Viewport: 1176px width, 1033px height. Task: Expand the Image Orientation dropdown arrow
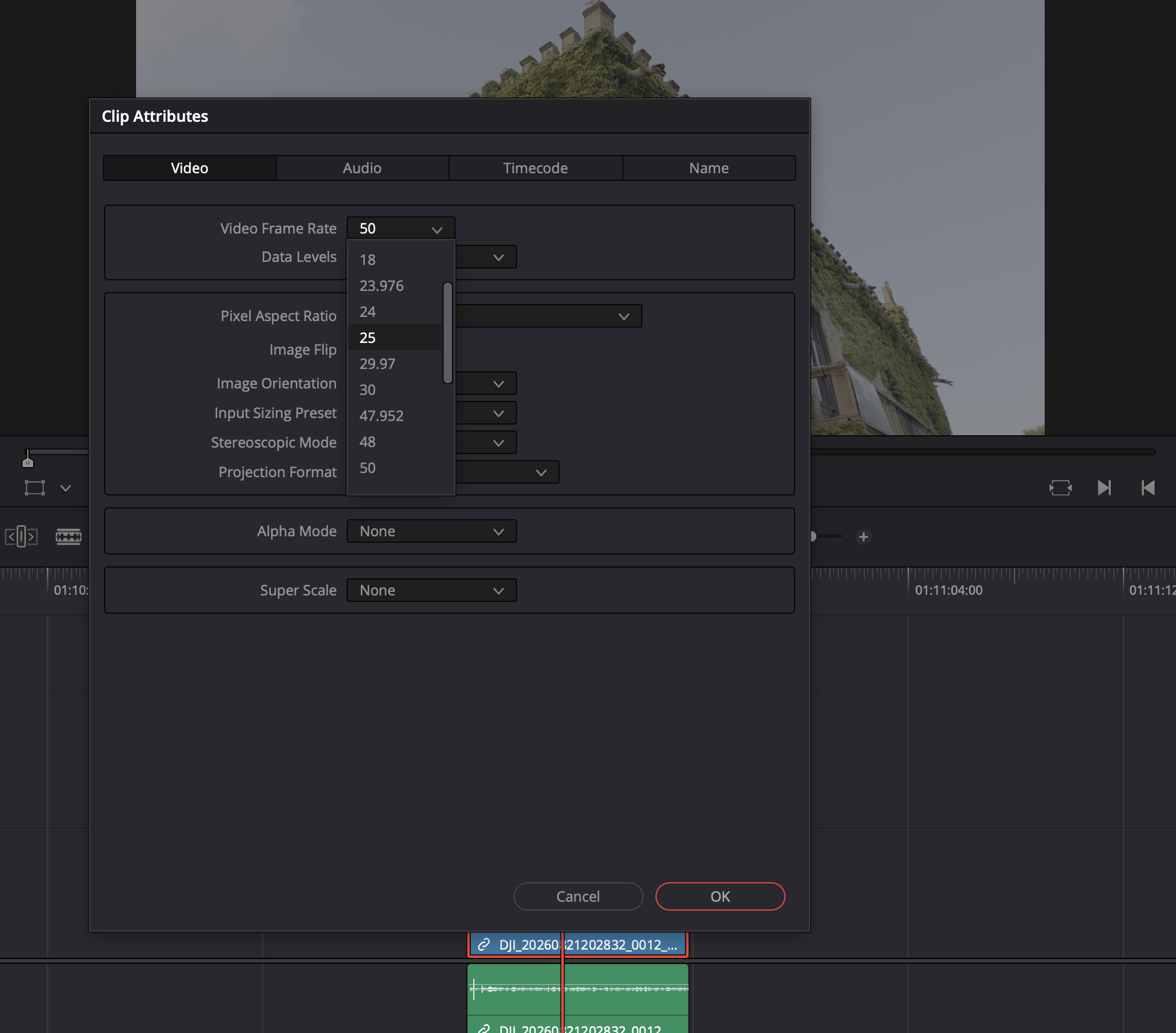point(499,384)
